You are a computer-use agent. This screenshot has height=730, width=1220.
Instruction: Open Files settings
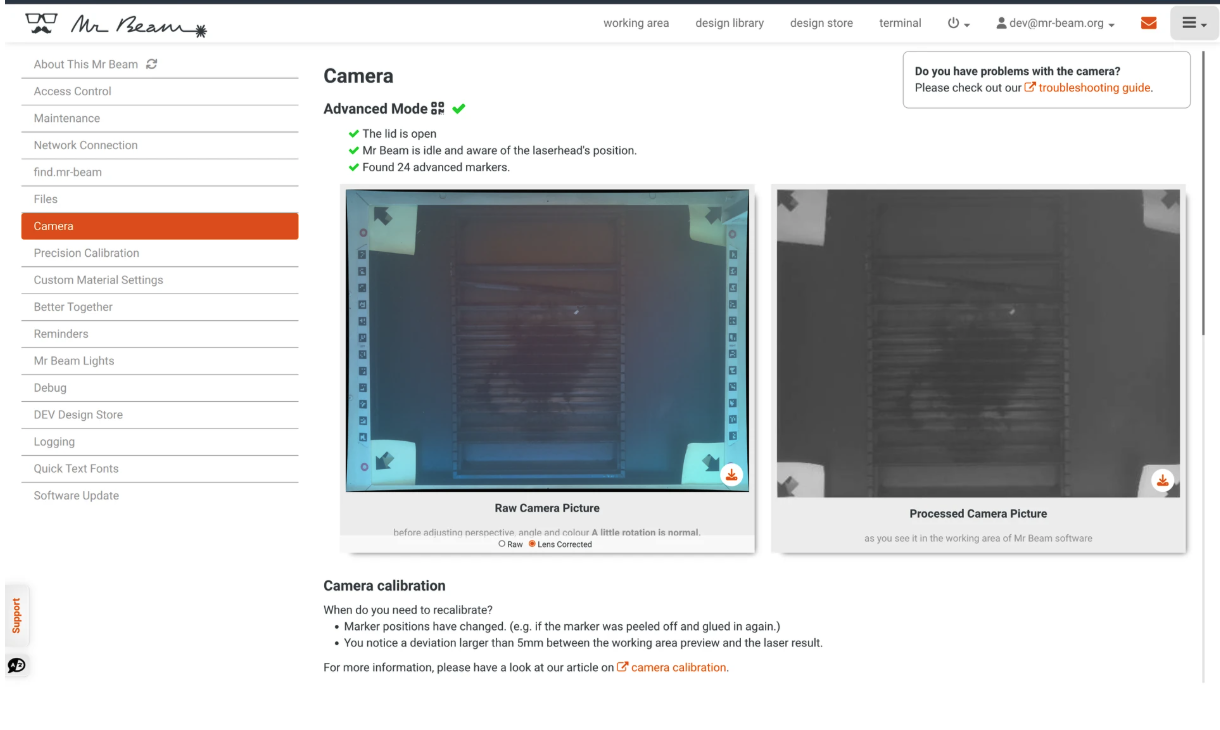point(160,199)
